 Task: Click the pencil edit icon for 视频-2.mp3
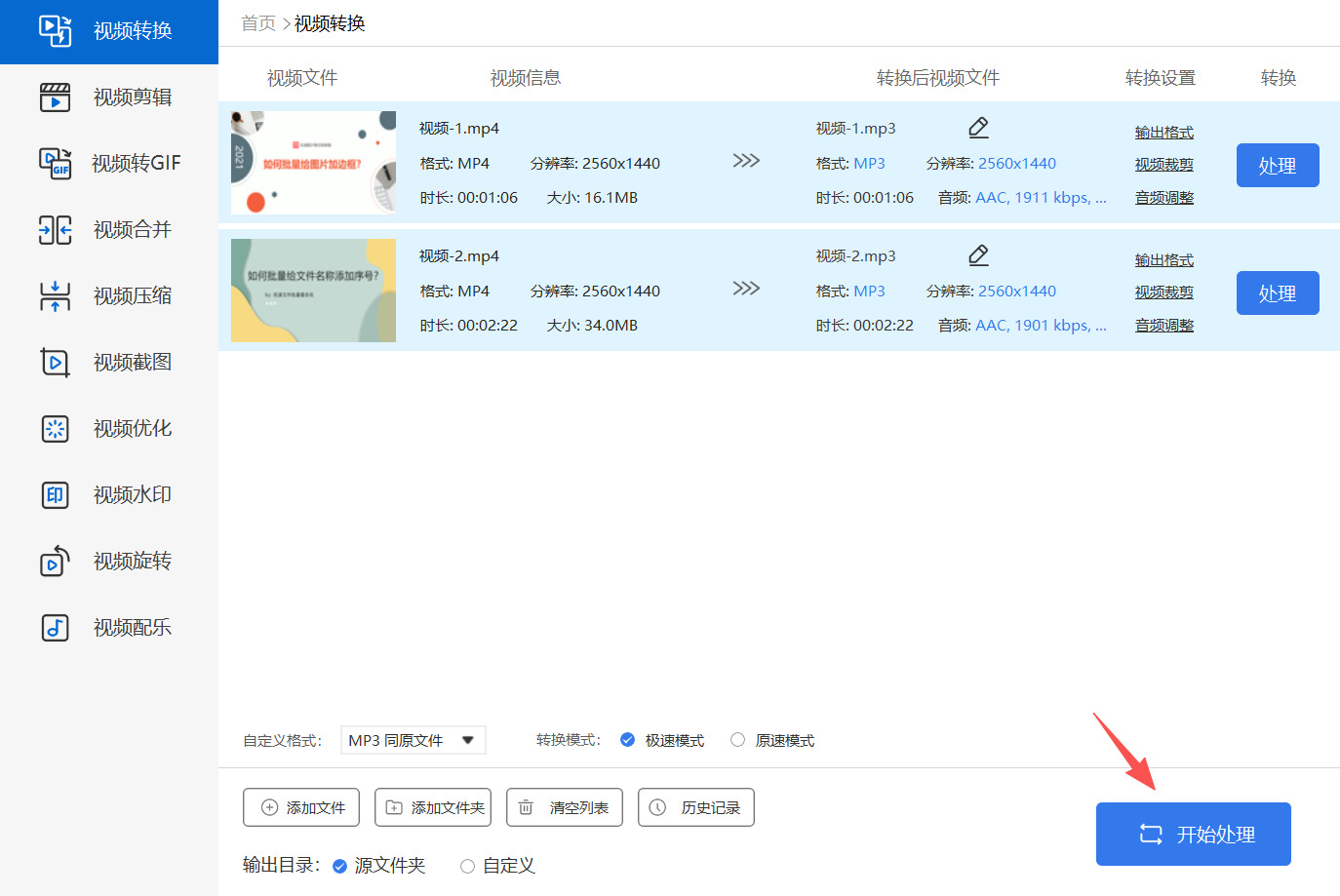(x=979, y=255)
